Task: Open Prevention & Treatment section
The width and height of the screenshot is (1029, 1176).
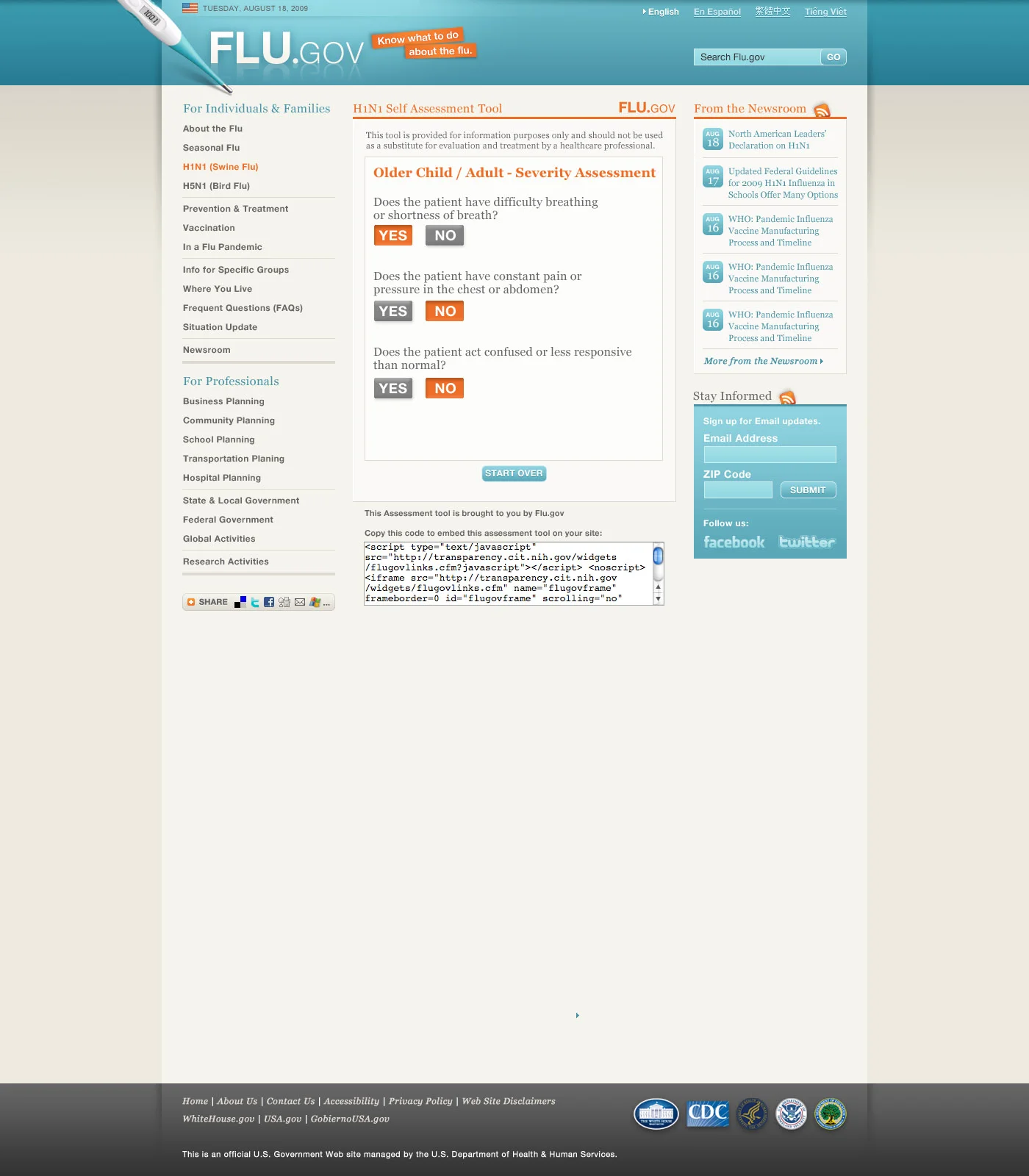Action: pos(235,209)
